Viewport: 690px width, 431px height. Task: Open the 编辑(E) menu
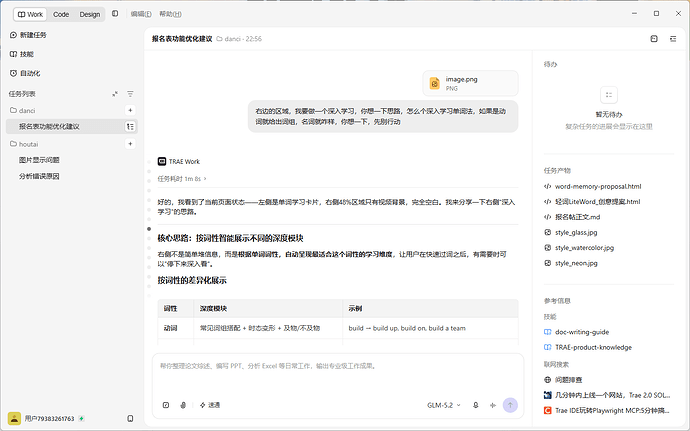coord(141,14)
